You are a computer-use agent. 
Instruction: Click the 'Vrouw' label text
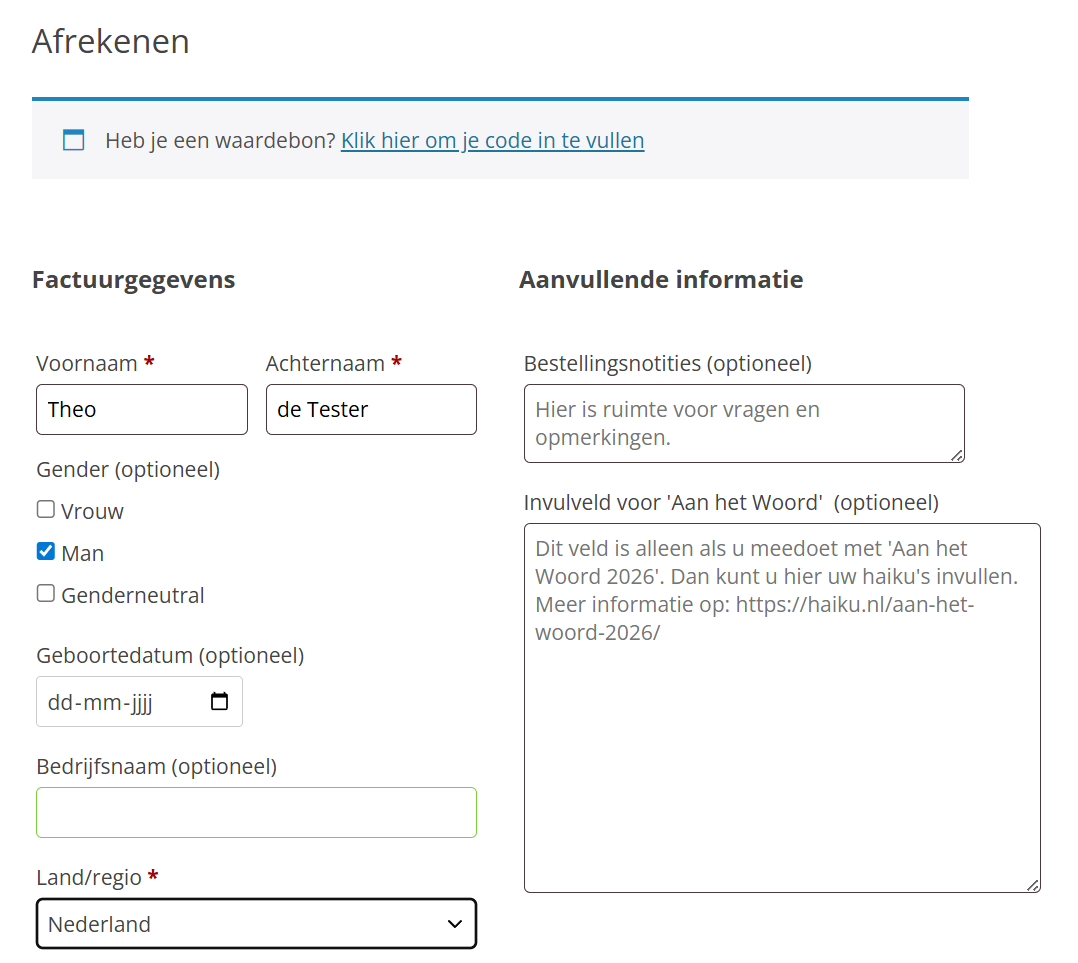click(x=92, y=511)
